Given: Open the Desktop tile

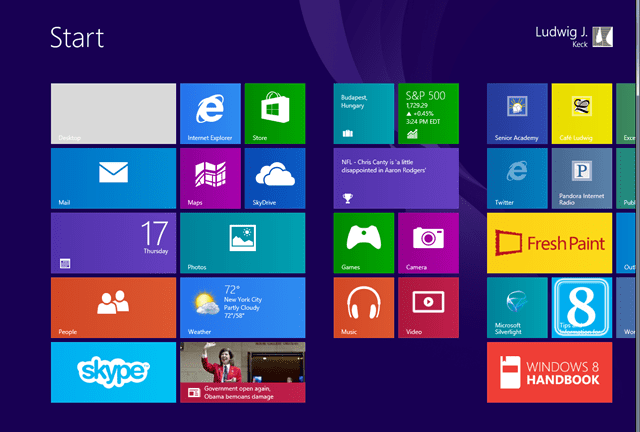Looking at the screenshot, I should (113, 113).
